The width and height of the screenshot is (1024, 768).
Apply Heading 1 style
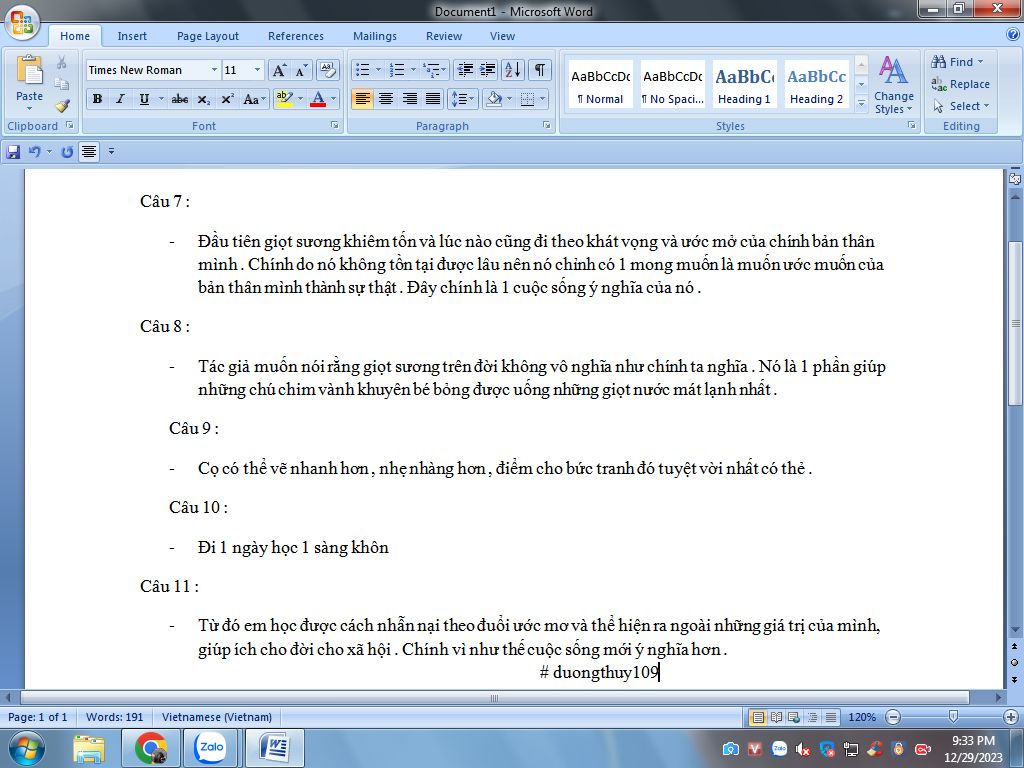coord(744,85)
